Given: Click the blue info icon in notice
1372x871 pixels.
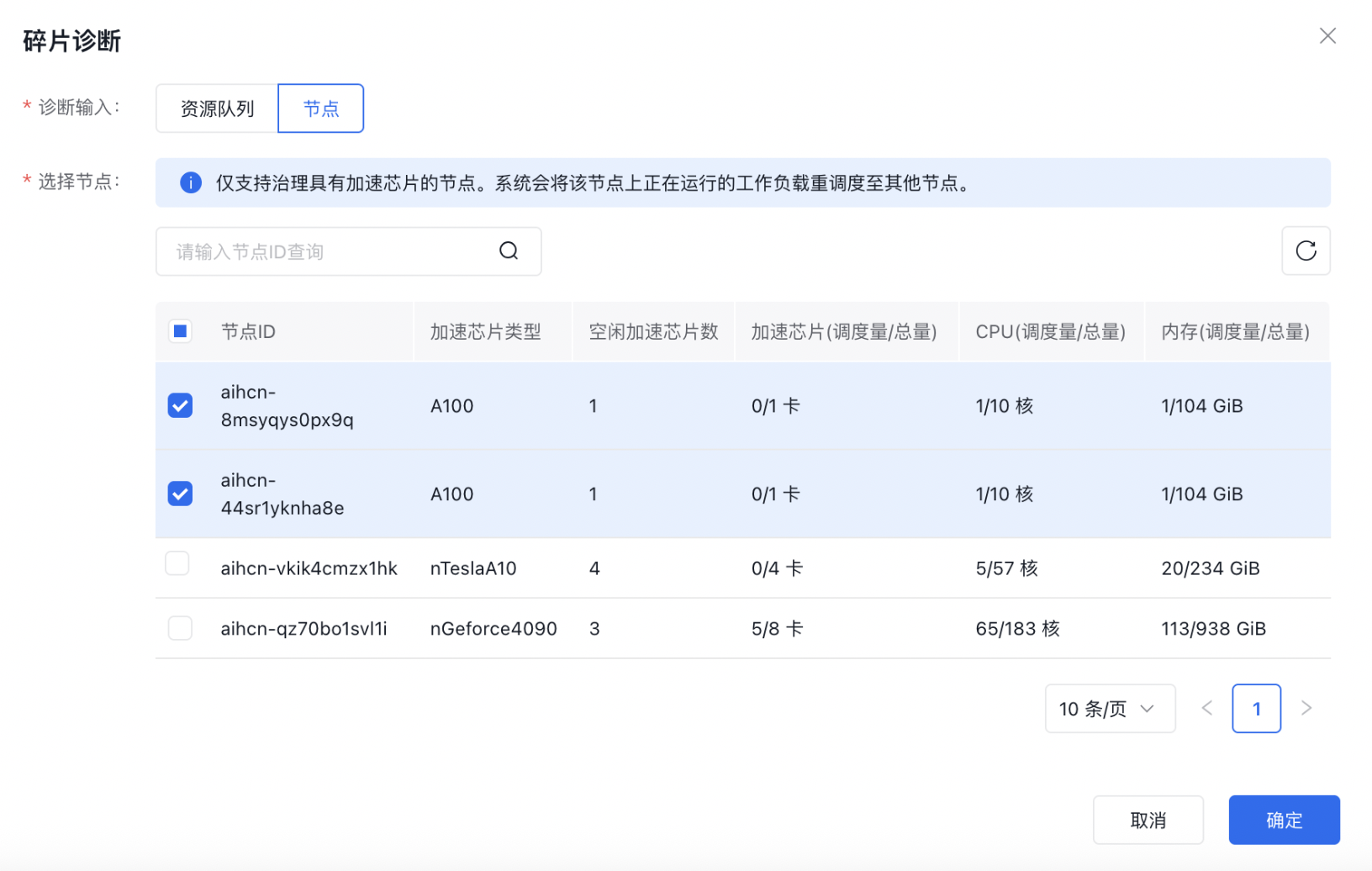Looking at the screenshot, I should [191, 183].
